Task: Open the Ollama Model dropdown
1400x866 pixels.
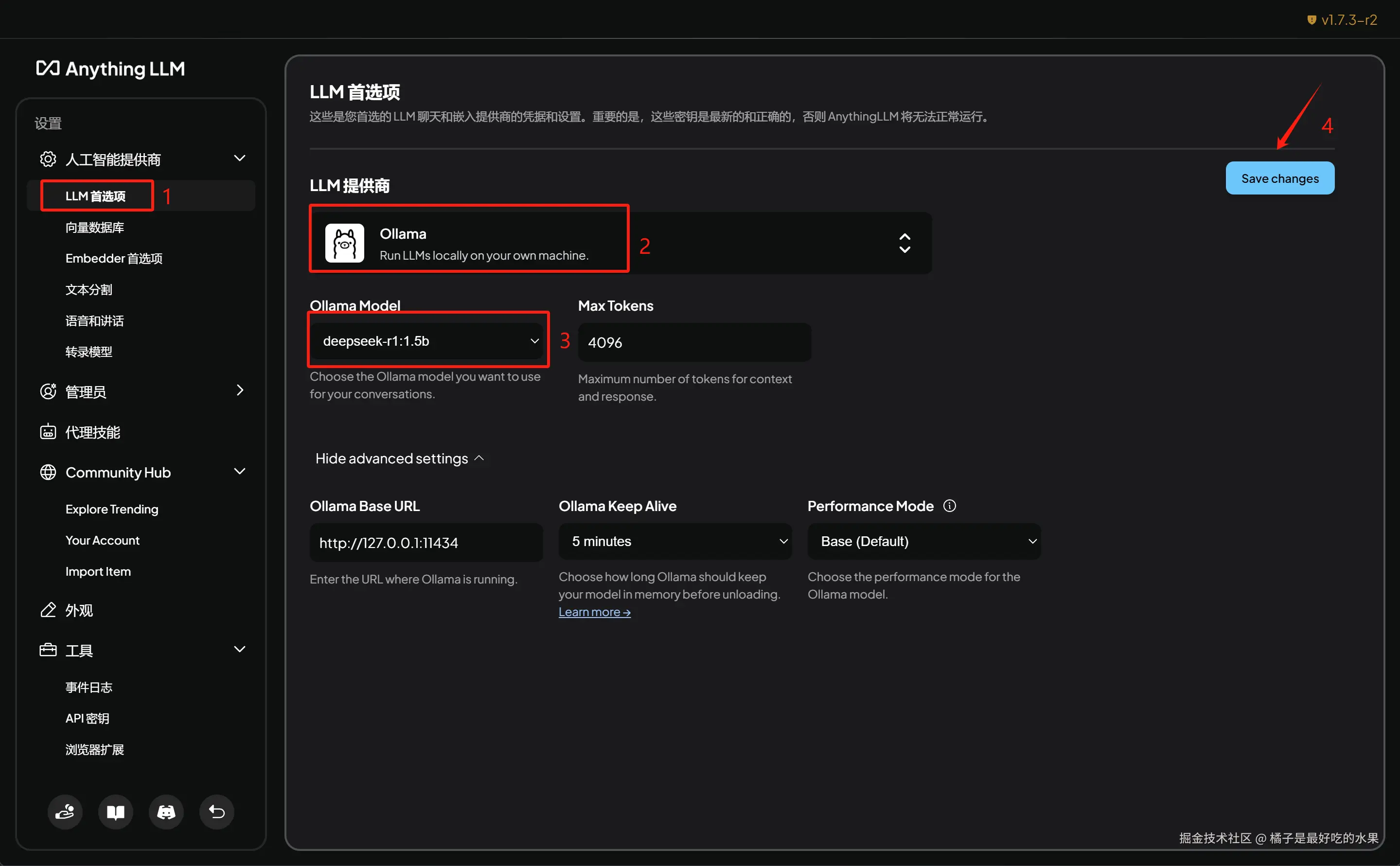Action: pyautogui.click(x=427, y=341)
